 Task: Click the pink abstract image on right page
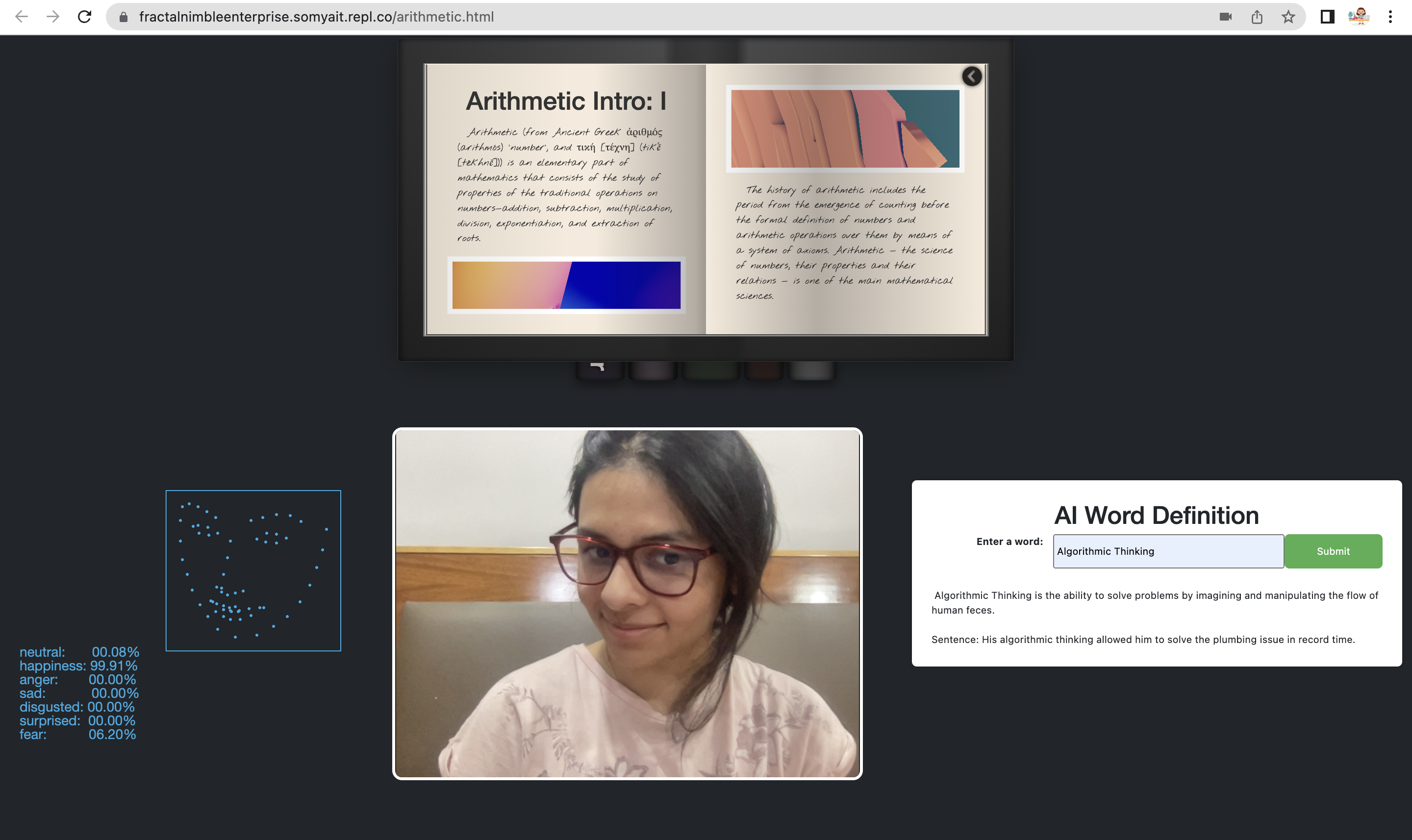(845, 128)
